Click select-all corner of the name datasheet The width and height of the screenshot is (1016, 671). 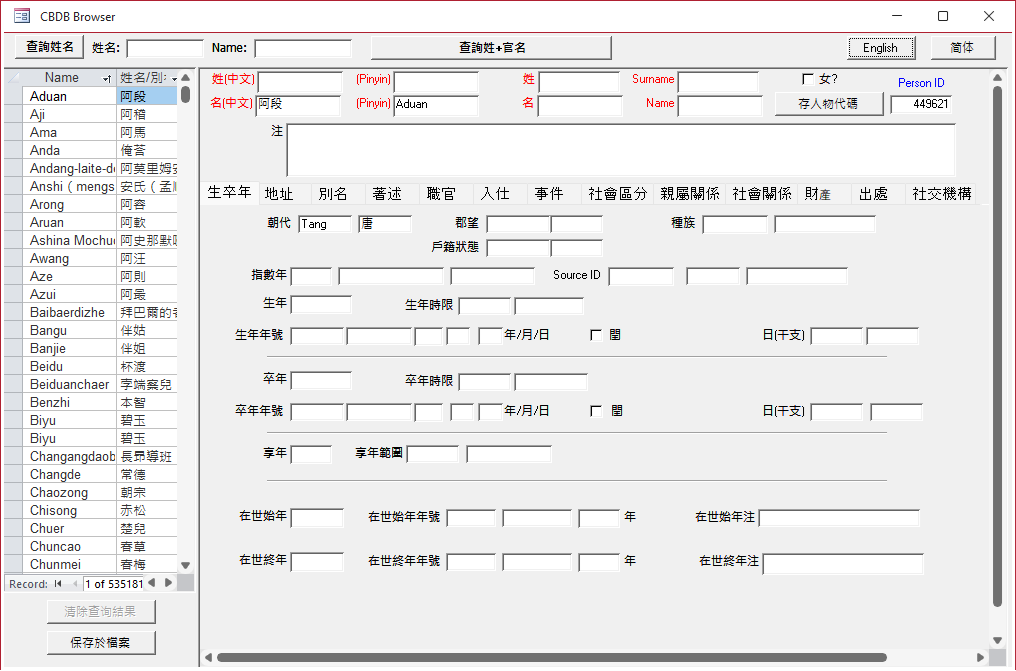pyautogui.click(x=13, y=78)
